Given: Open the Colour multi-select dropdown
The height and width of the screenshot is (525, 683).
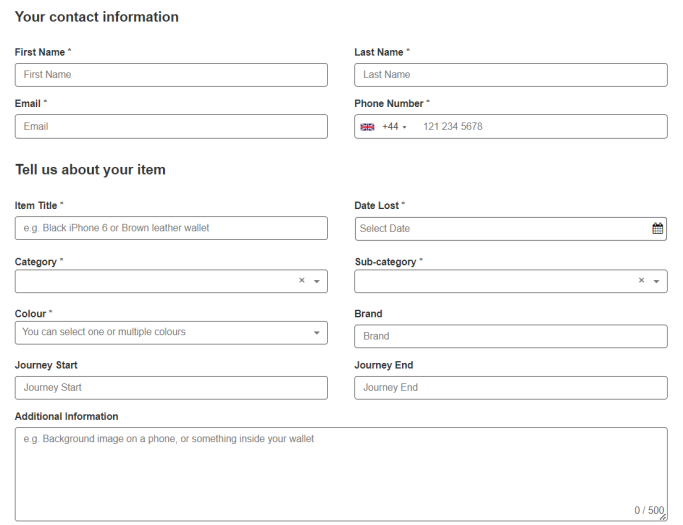Looking at the screenshot, I should 317,333.
